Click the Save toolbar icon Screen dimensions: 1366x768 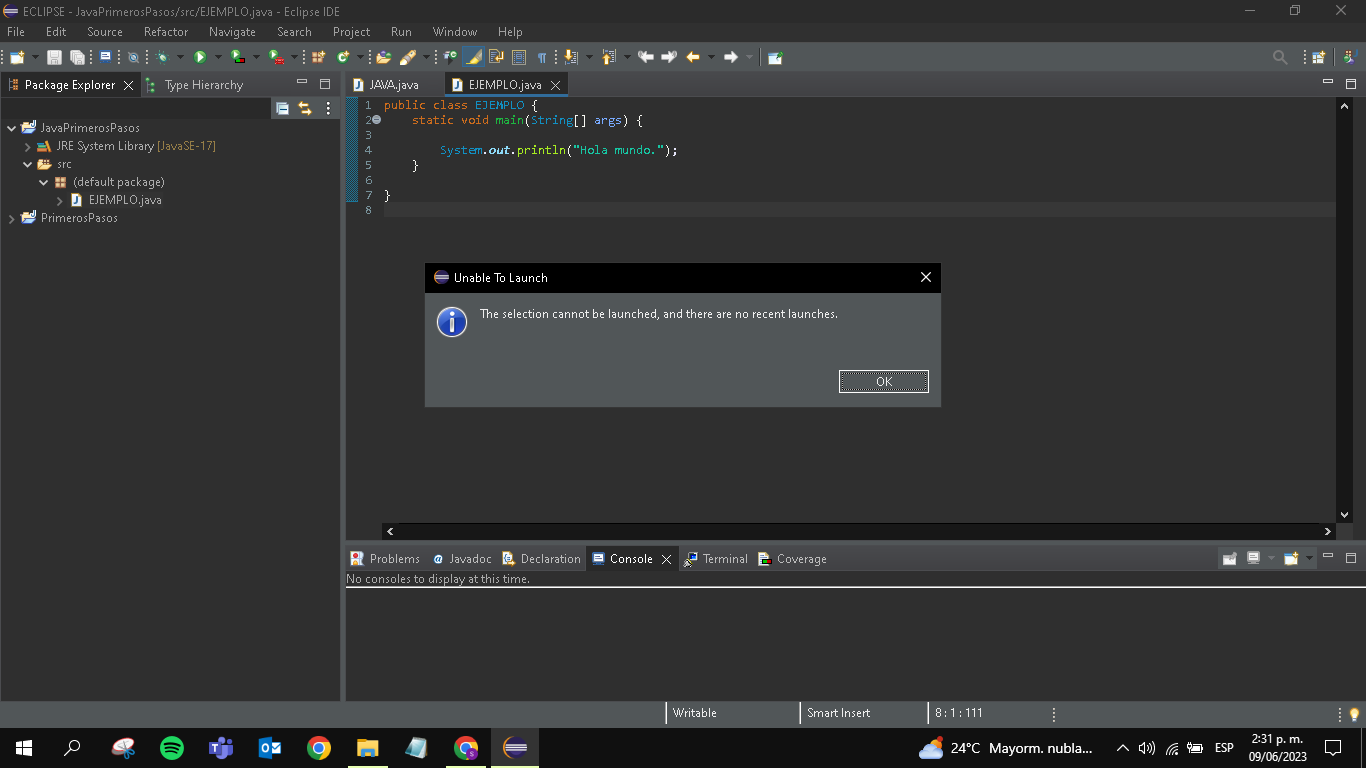(54, 57)
